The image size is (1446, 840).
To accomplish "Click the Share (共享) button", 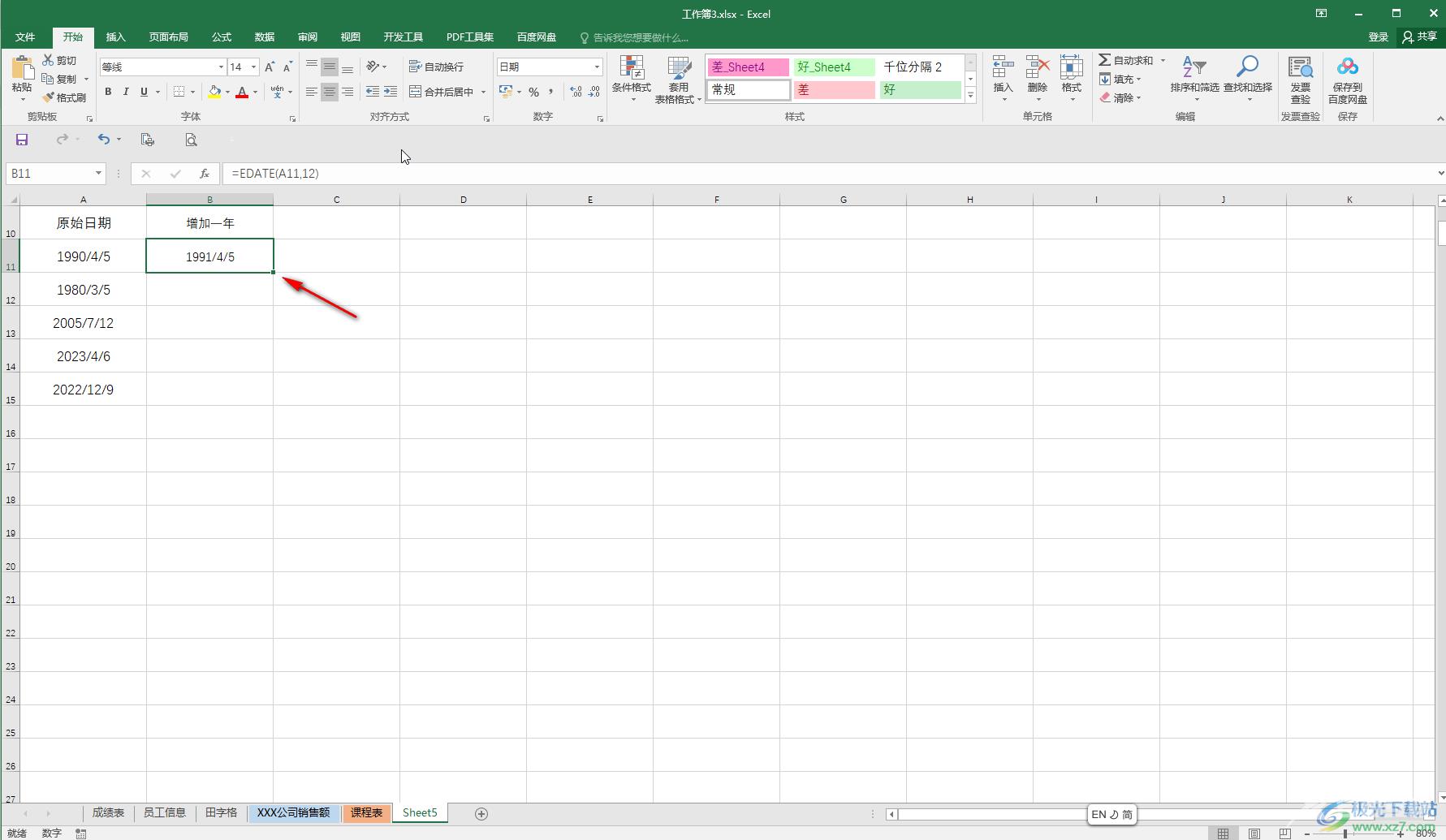I will (1419, 37).
